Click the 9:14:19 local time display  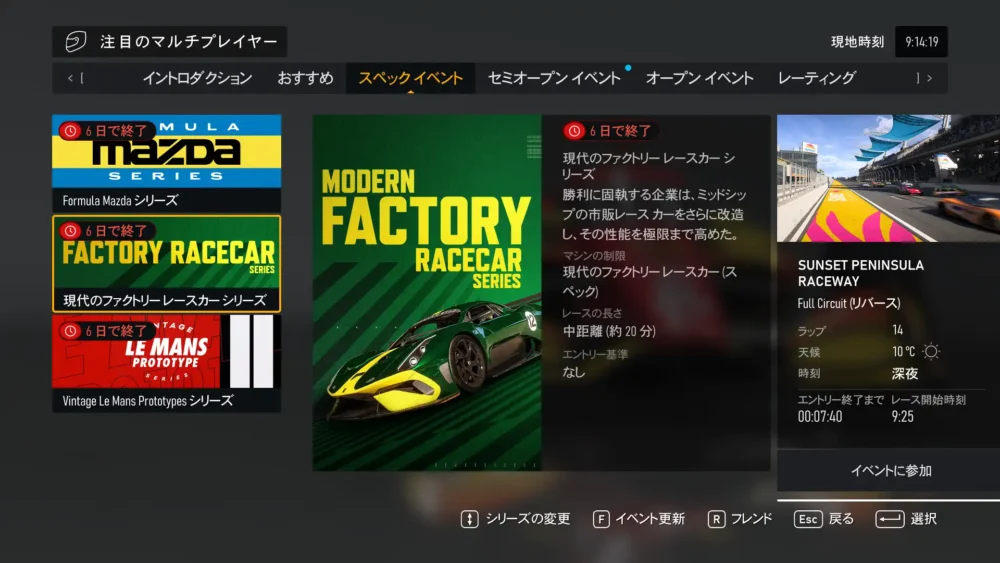pos(922,42)
